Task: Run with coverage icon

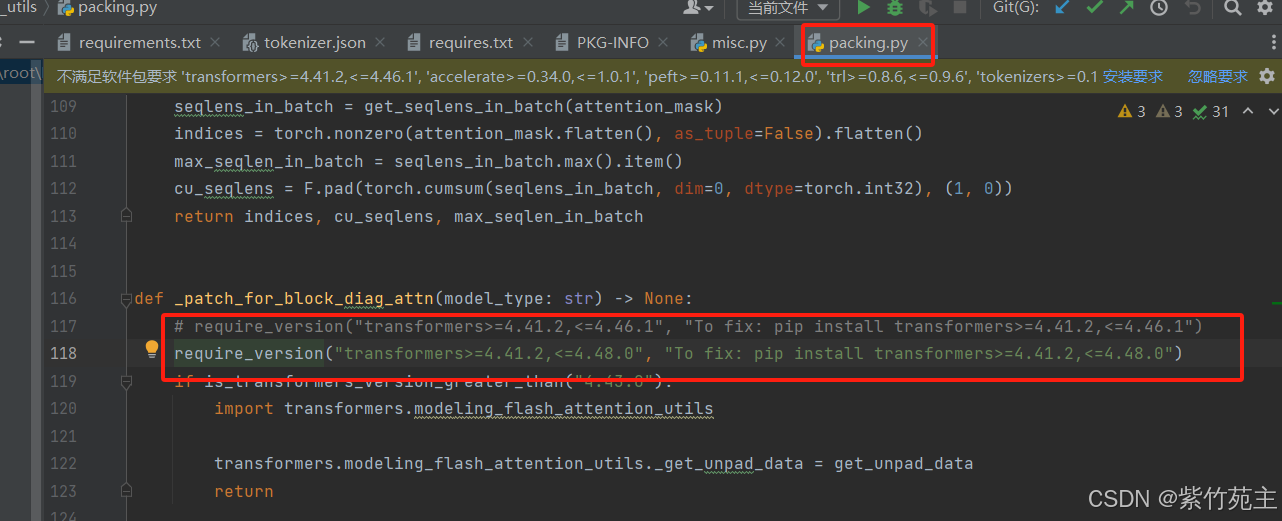Action: pyautogui.click(x=927, y=8)
